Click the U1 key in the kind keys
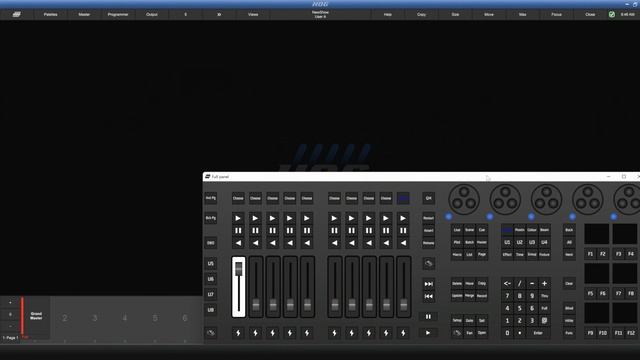Image resolution: width=640 pixels, height=360 pixels. 507,242
